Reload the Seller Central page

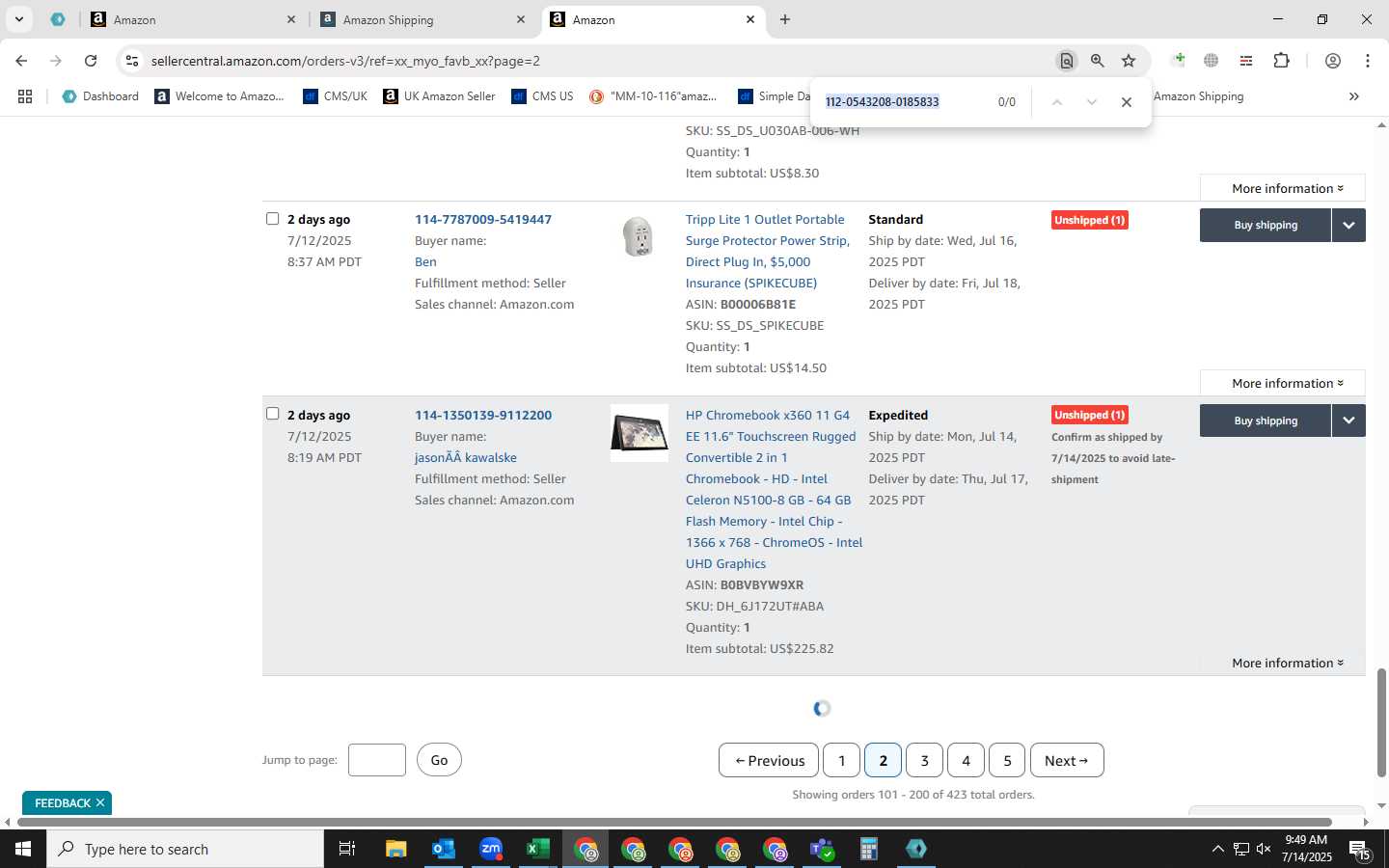coord(91,61)
